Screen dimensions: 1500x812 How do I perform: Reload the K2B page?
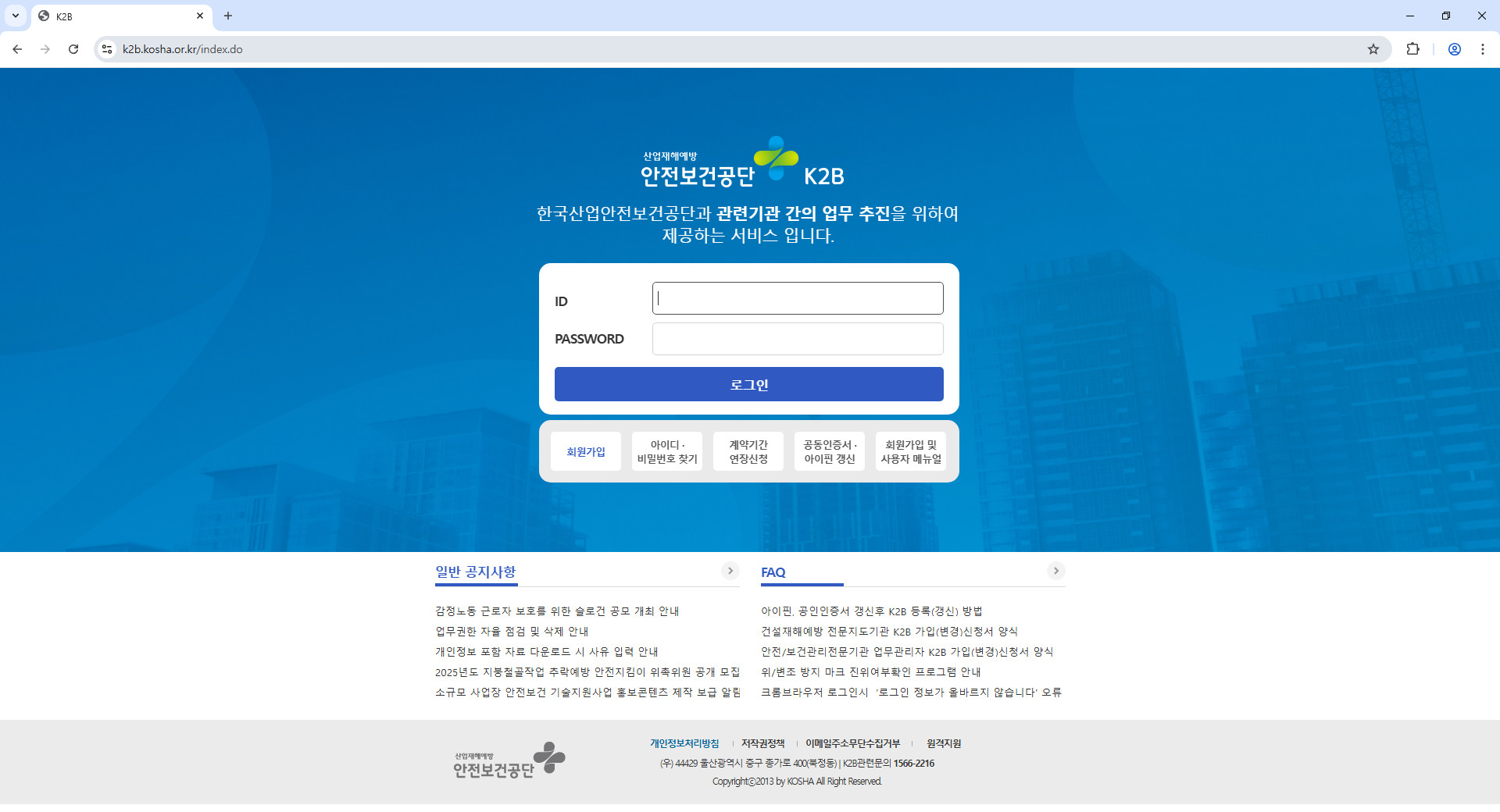click(73, 49)
